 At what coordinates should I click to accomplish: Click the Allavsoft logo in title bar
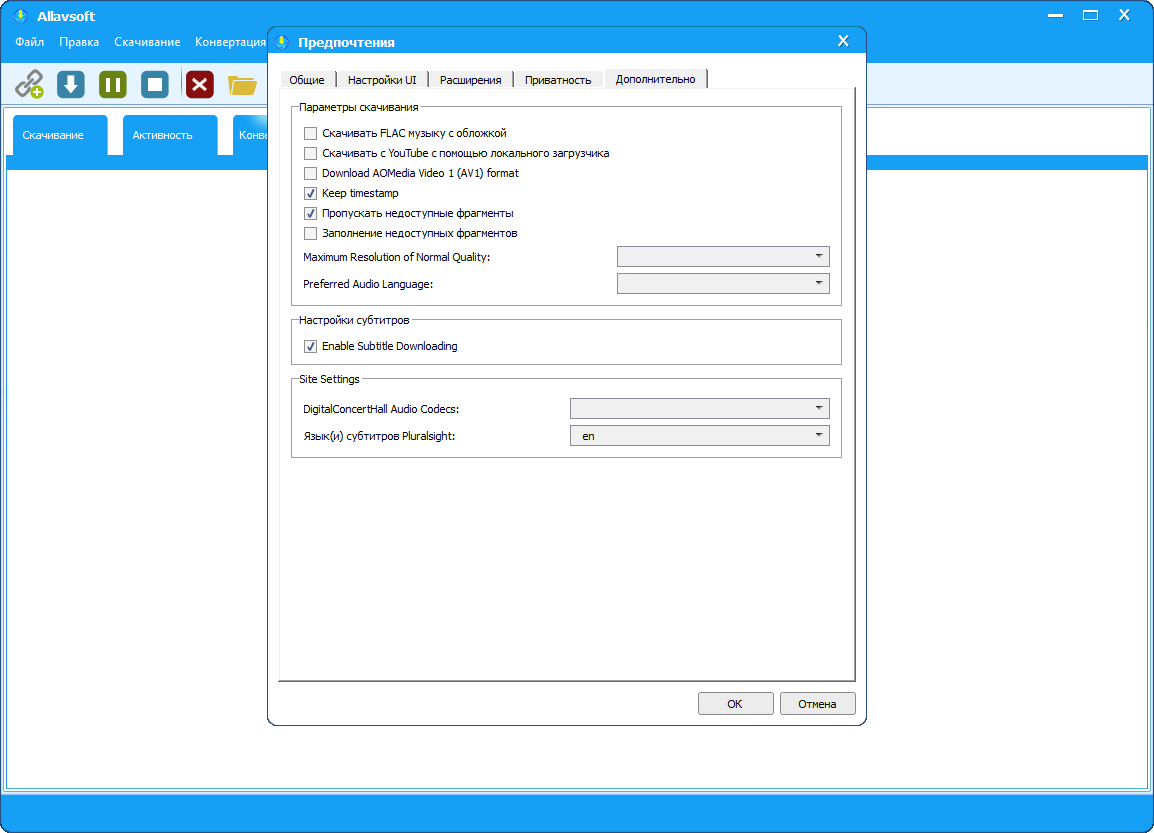pos(19,16)
